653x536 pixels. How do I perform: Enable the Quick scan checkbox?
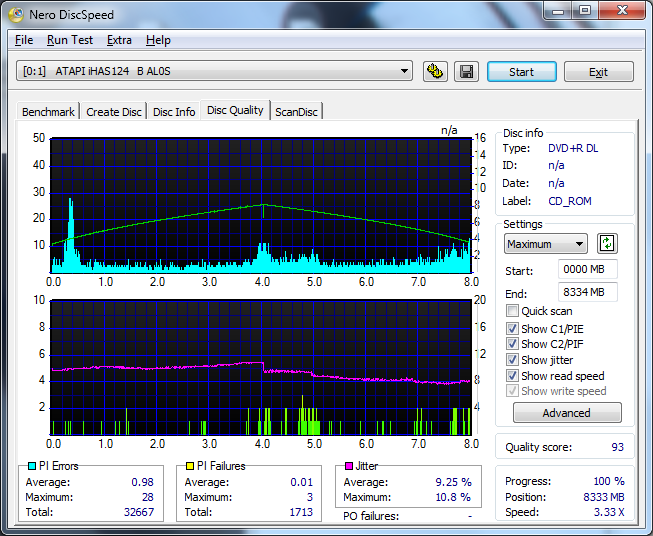513,311
